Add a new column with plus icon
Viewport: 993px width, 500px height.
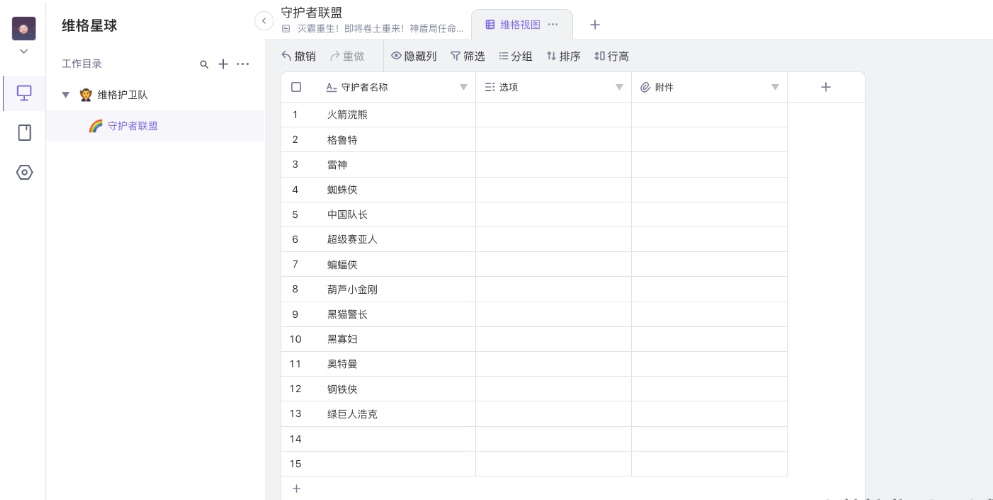click(826, 87)
